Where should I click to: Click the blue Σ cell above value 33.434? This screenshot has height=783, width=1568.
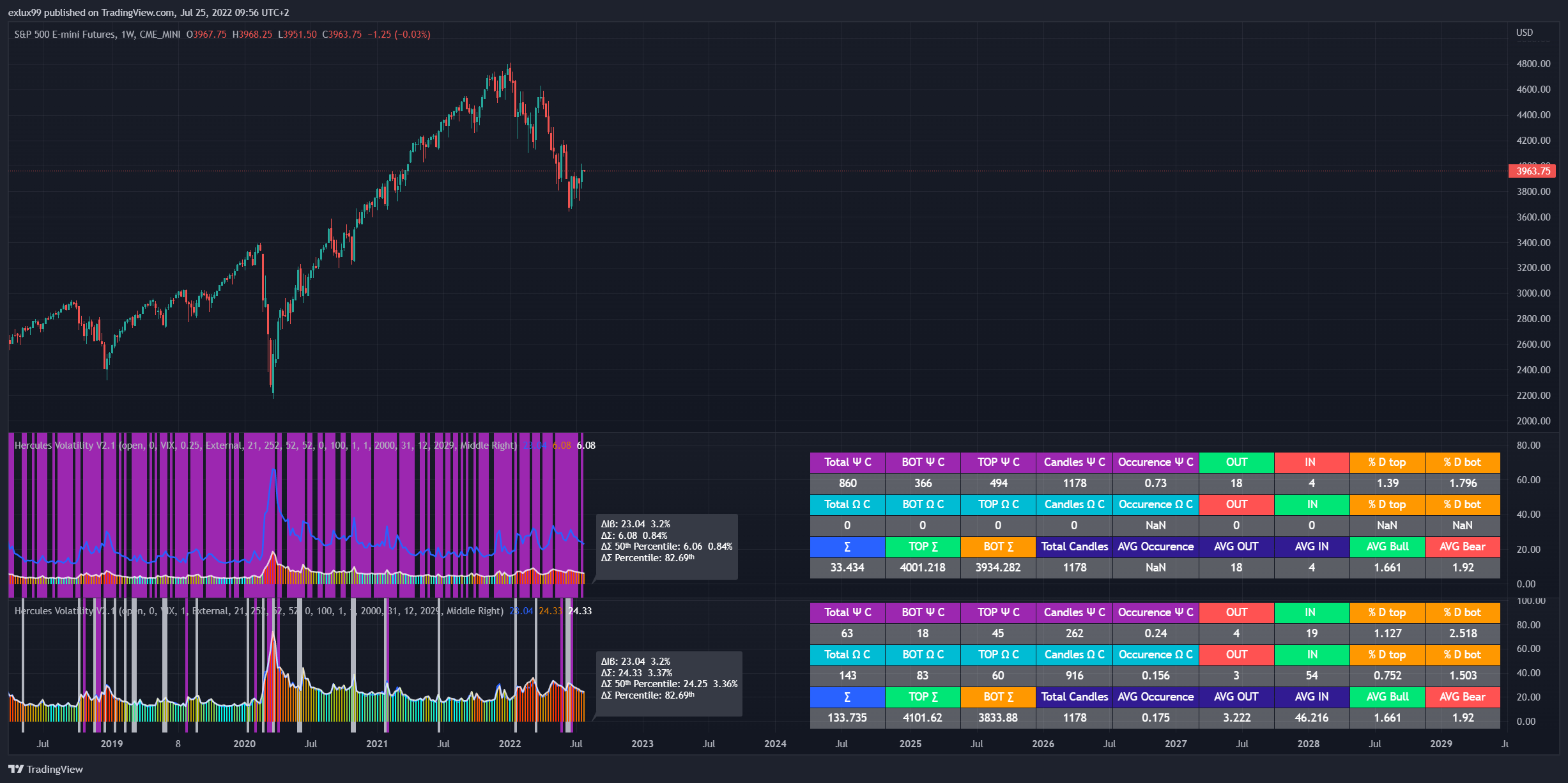point(847,547)
